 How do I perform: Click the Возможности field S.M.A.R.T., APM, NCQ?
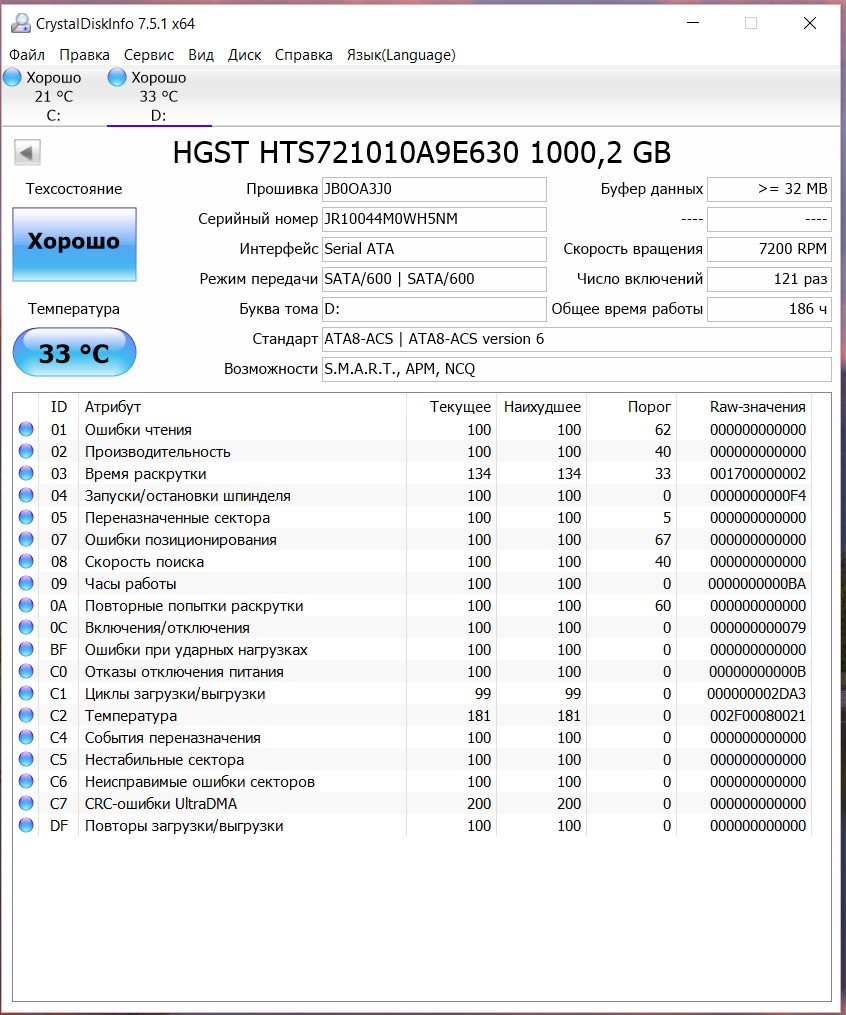(577, 369)
